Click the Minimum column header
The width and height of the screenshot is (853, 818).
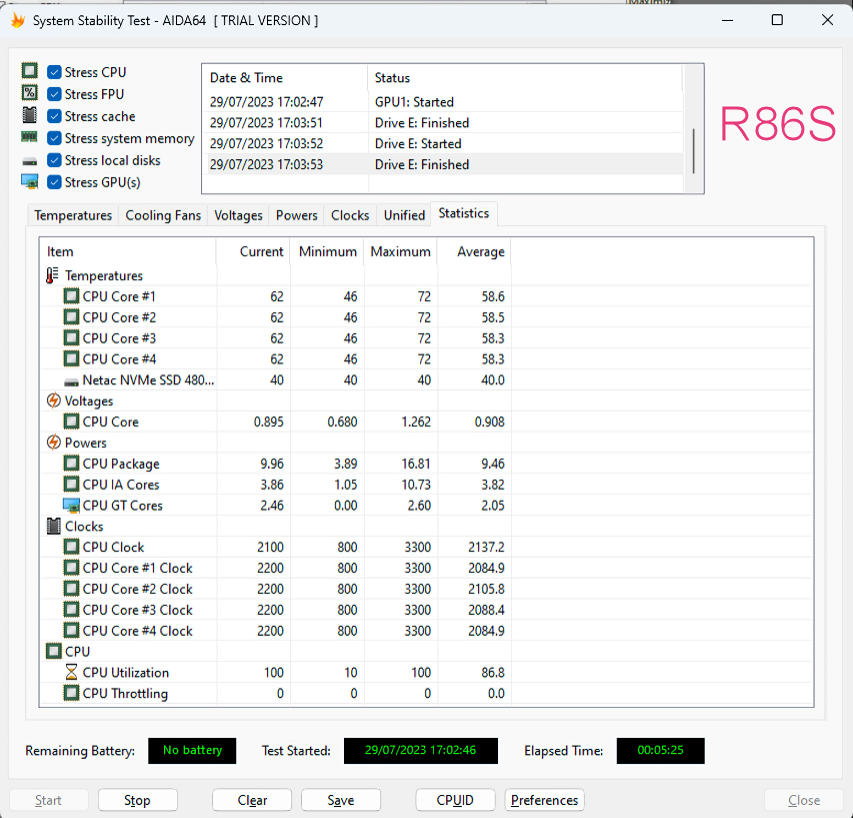326,251
